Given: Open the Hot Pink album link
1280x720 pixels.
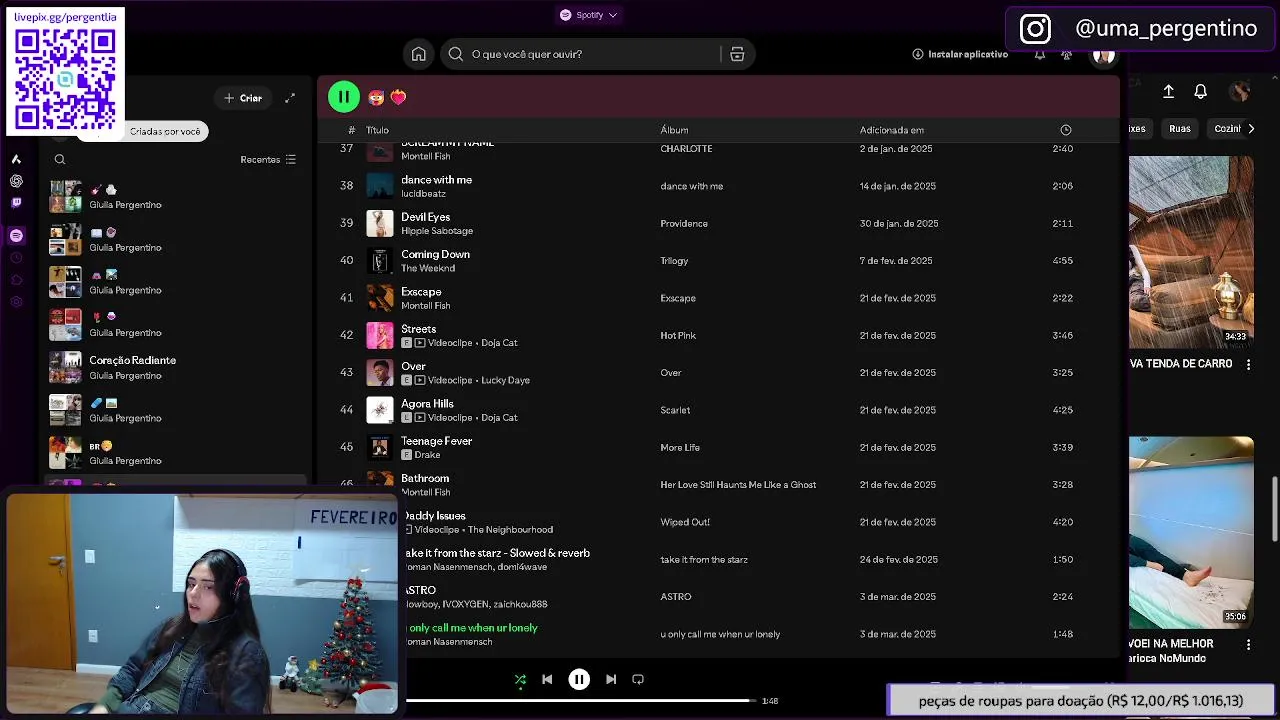Looking at the screenshot, I should click(x=678, y=335).
